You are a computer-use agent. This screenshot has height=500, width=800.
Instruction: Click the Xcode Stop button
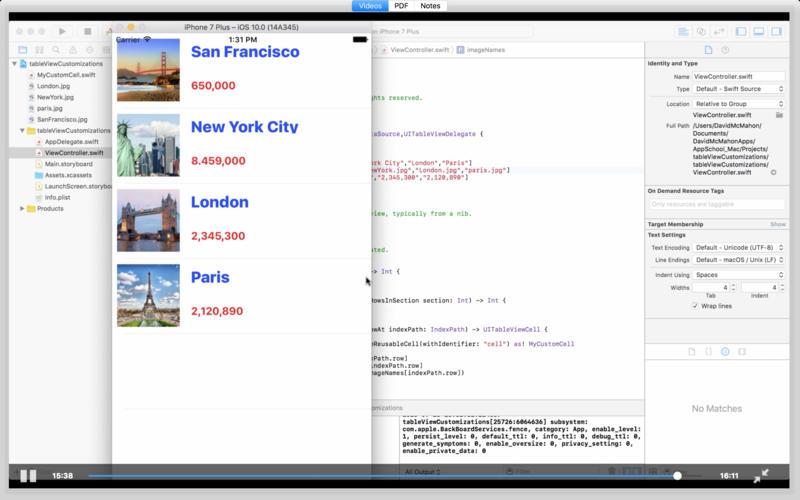click(88, 31)
